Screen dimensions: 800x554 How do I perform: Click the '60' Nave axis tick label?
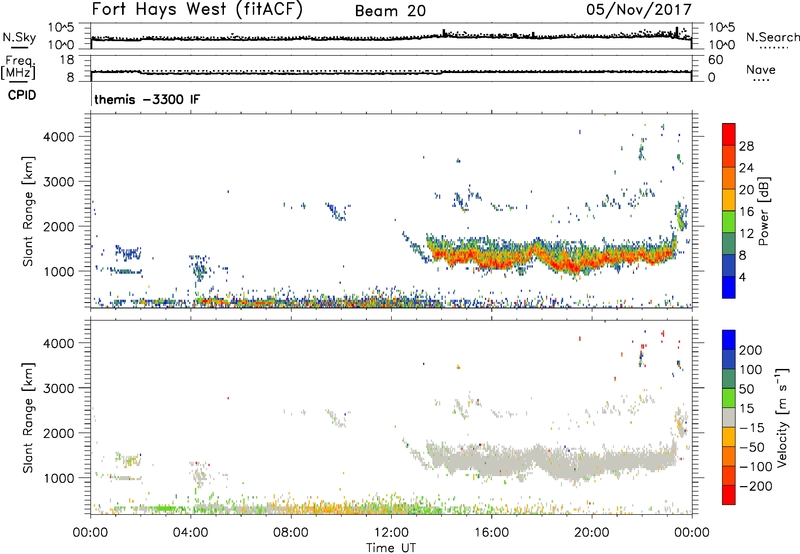pos(716,60)
